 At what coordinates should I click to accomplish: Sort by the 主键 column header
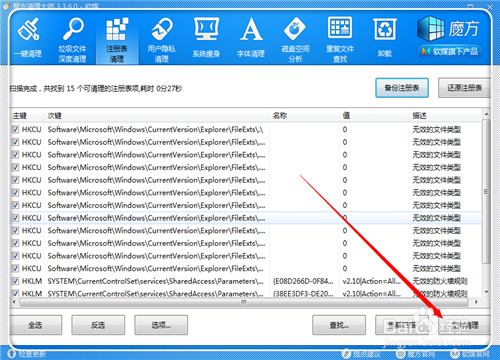(x=27, y=116)
